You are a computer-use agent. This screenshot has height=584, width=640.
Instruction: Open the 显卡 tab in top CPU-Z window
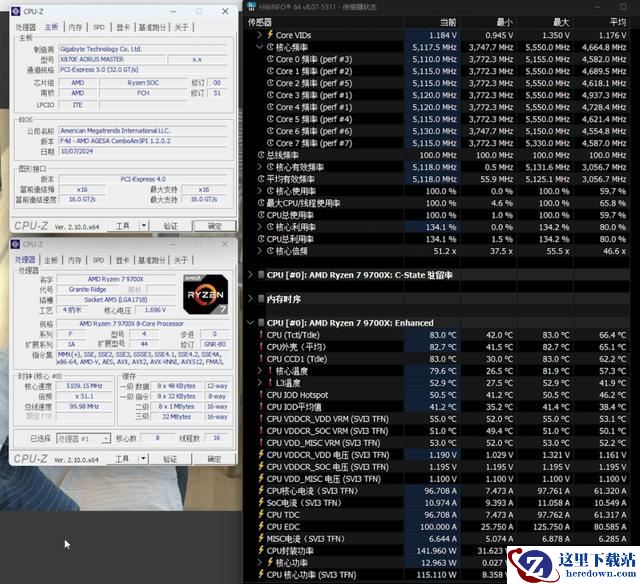[x=123, y=27]
